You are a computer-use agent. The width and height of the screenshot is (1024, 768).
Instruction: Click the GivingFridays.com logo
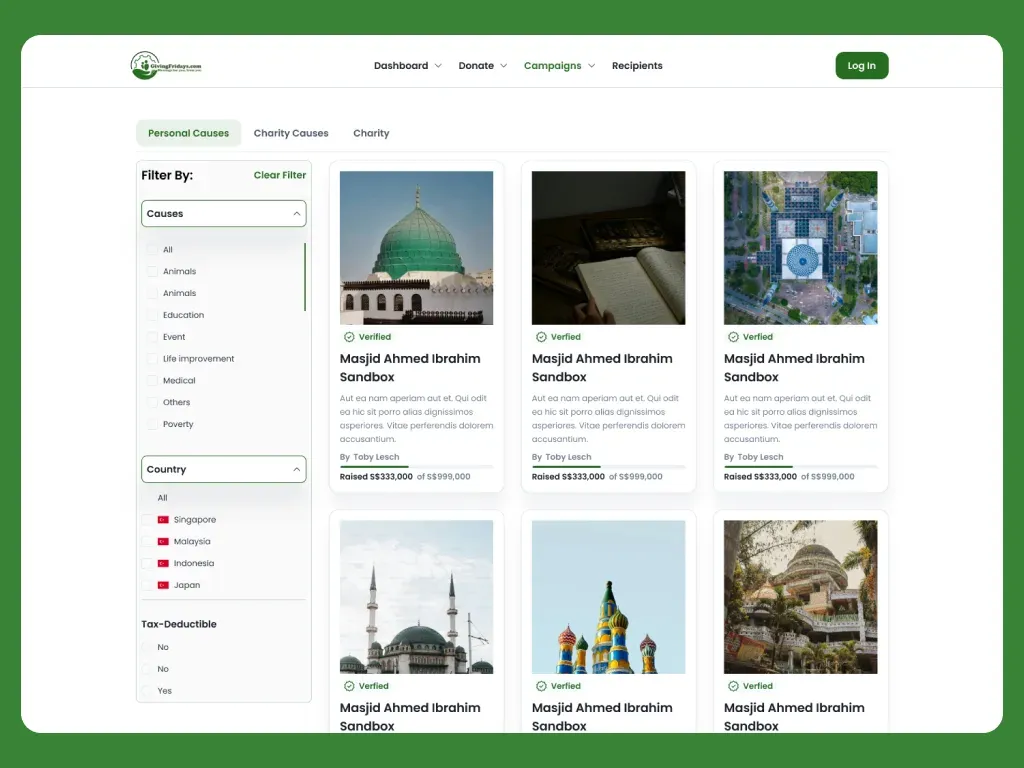pos(166,65)
